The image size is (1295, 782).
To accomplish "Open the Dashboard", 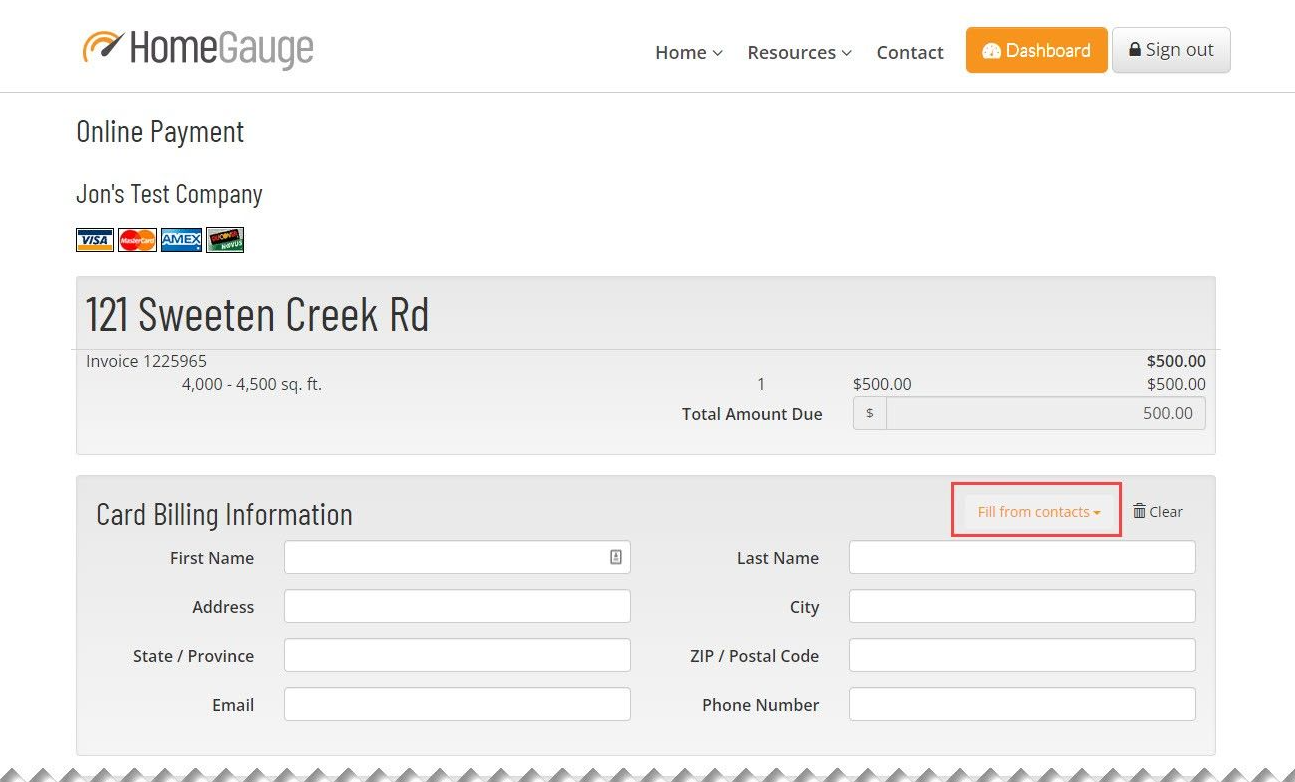I will pyautogui.click(x=1036, y=50).
